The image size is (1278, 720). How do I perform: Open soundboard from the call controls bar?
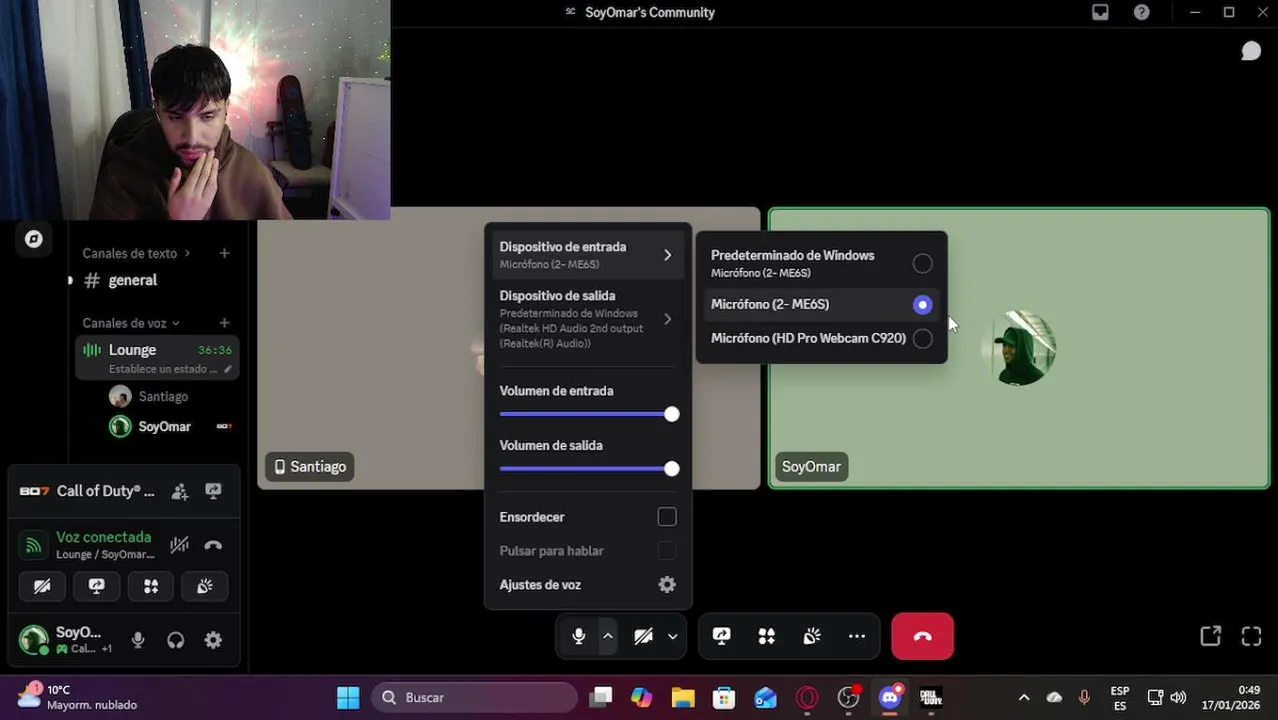tap(812, 636)
